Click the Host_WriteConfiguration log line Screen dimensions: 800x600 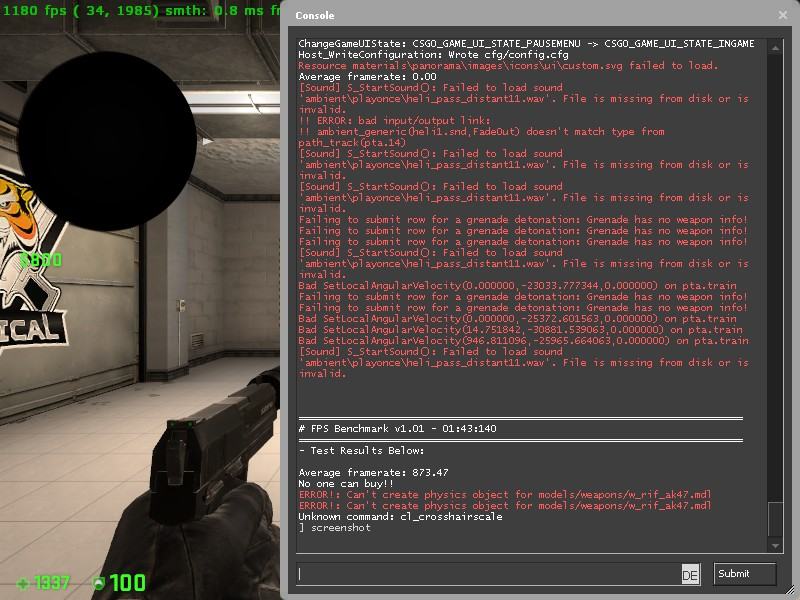[433, 55]
